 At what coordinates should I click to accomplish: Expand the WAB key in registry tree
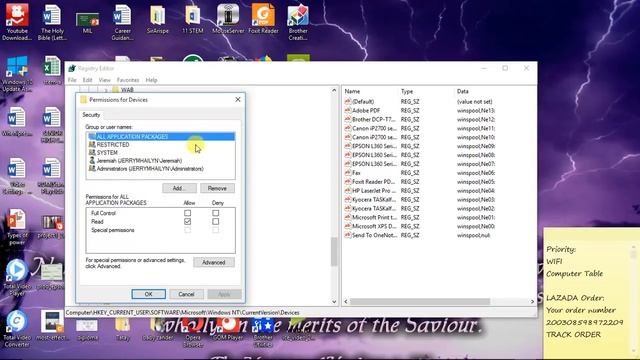106,90
